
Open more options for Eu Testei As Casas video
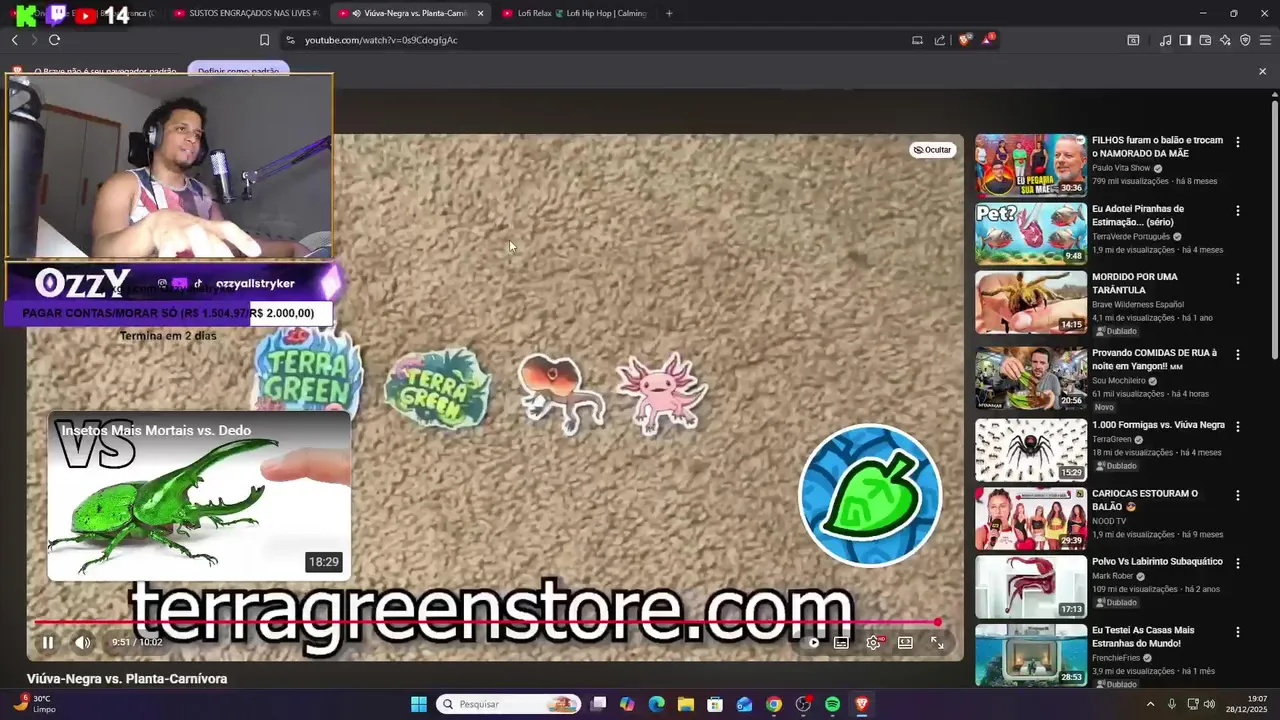[1237, 632]
